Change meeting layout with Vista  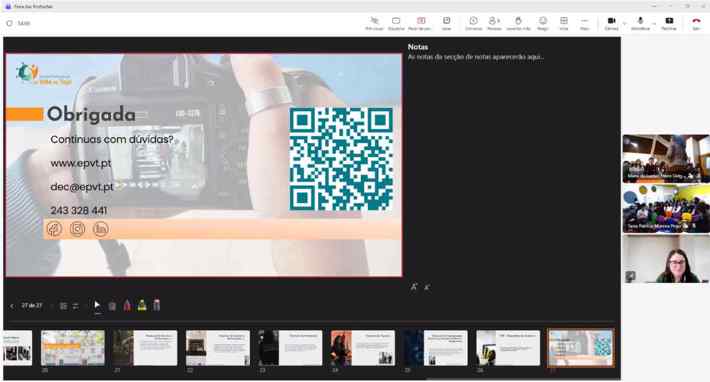pyautogui.click(x=564, y=23)
